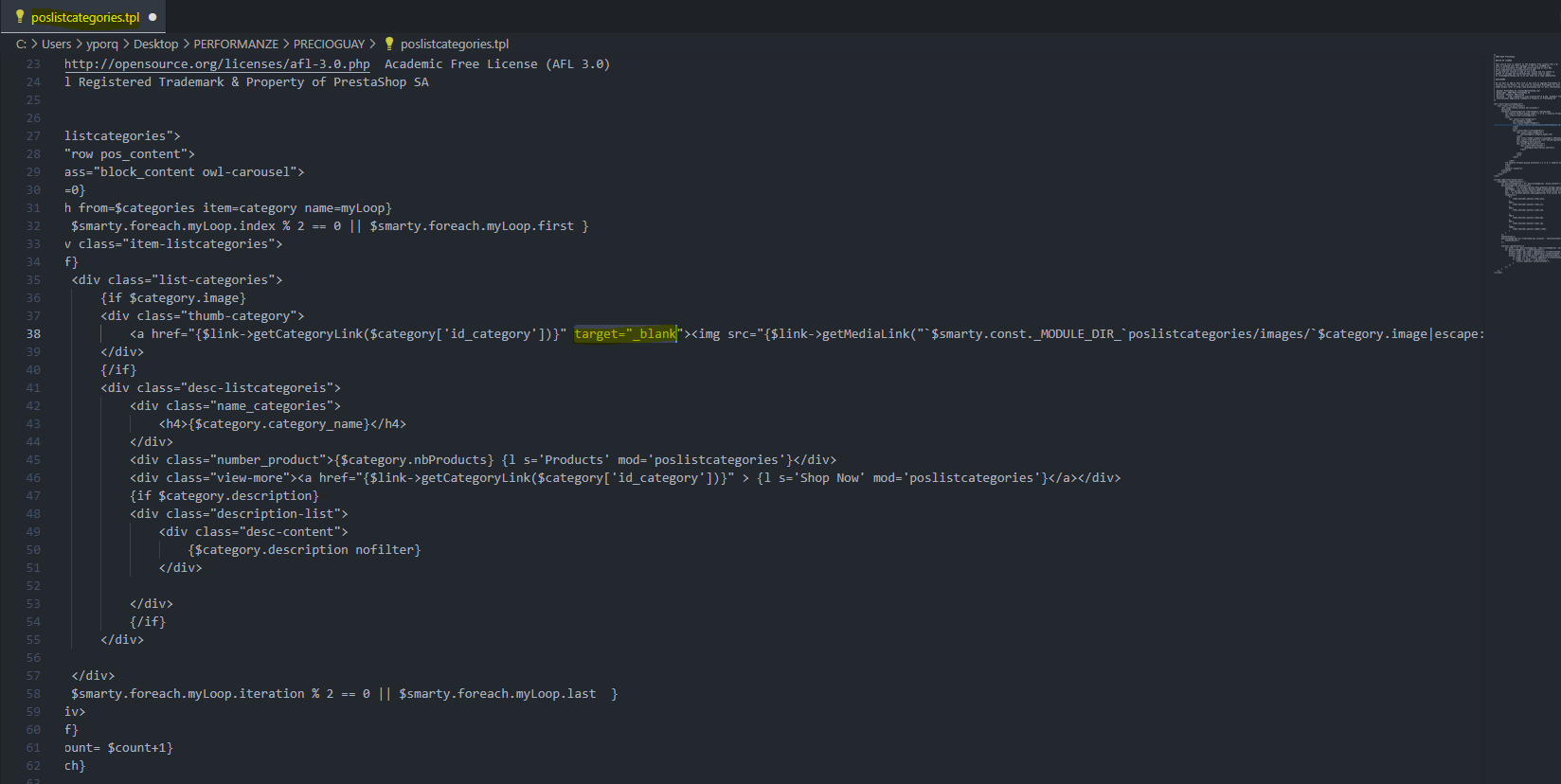1561x784 pixels.
Task: Place cursor in highlighted target="_blank" text
Action: [625, 334]
